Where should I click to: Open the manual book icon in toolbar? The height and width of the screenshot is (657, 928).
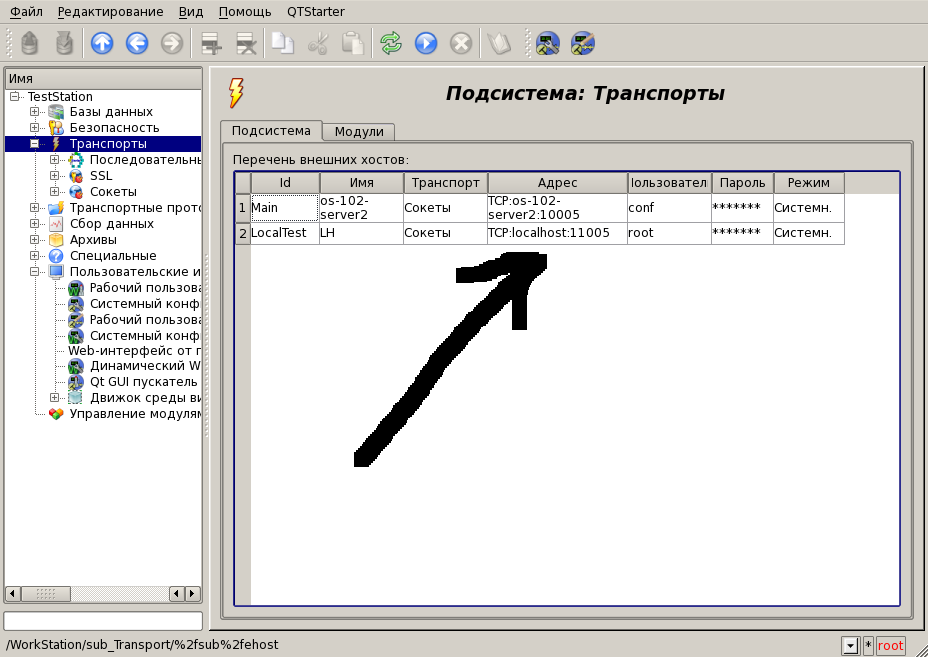pos(497,43)
